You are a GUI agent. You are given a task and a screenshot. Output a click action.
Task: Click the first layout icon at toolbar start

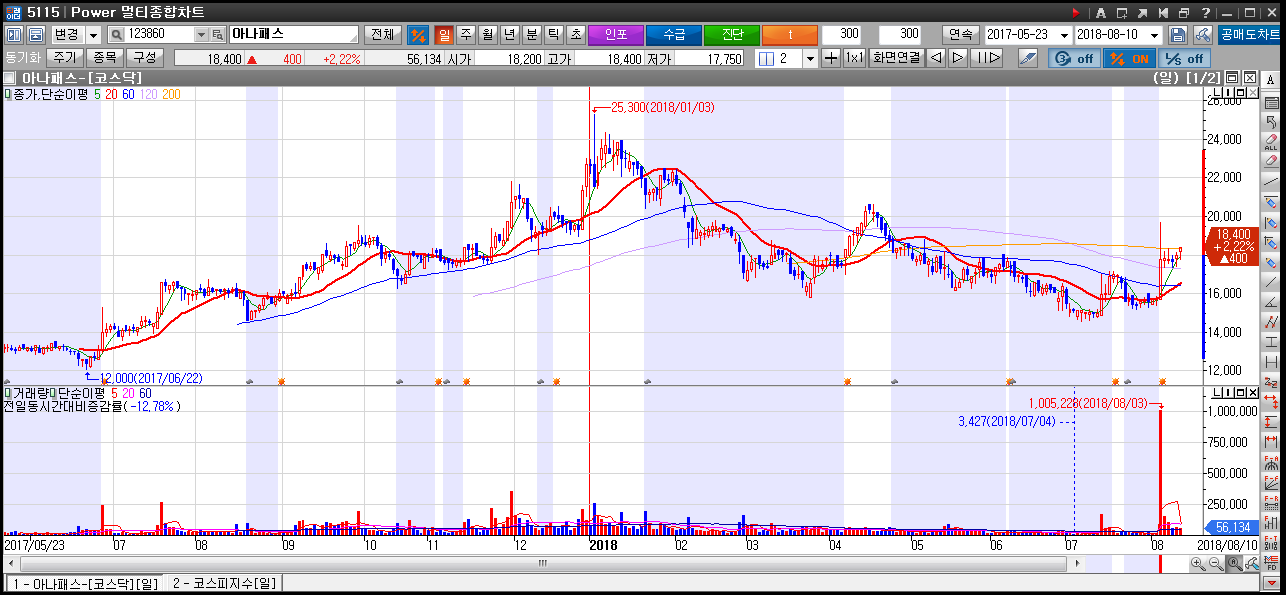point(14,34)
